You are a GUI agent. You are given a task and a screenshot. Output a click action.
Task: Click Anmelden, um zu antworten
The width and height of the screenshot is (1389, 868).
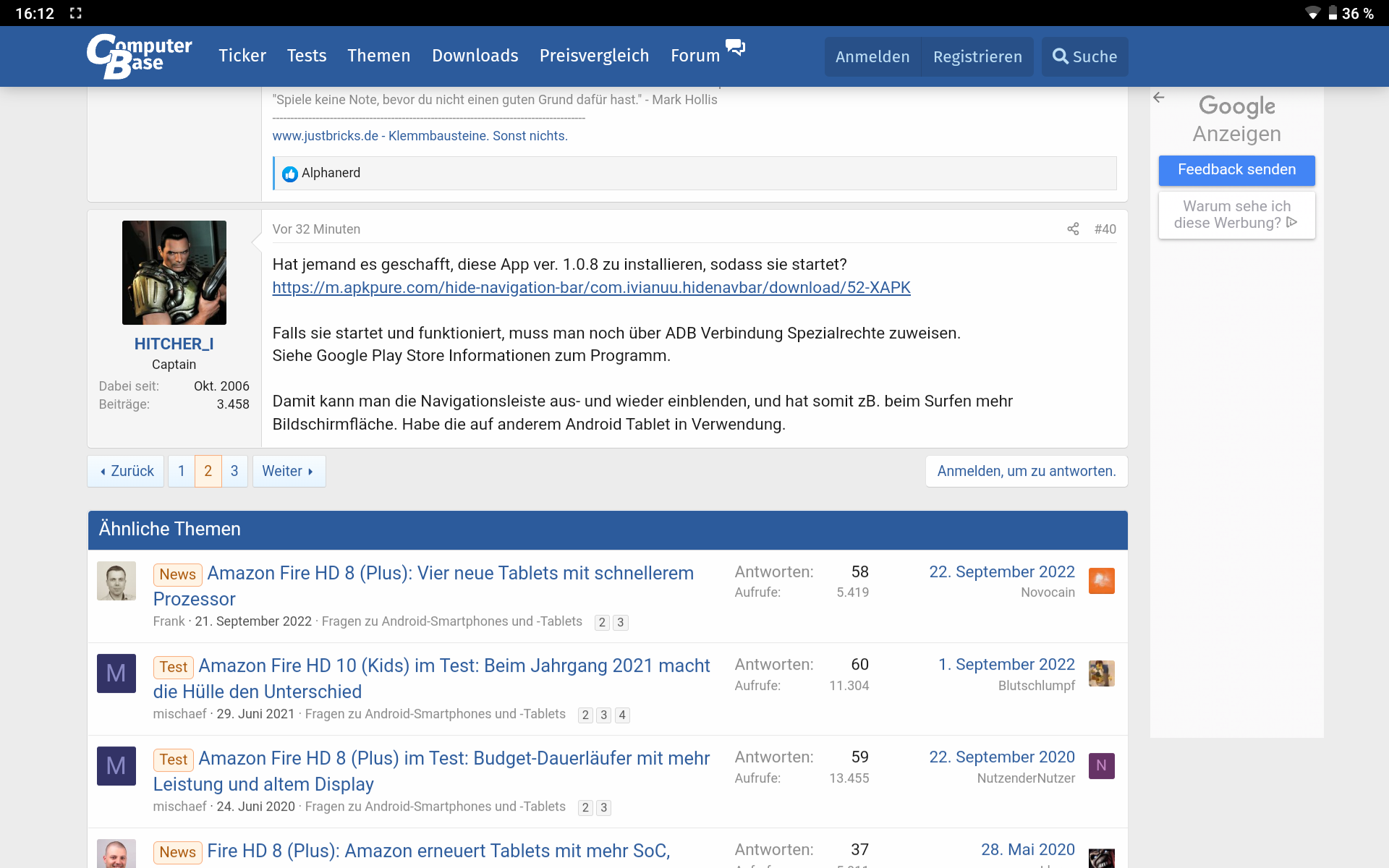click(x=1026, y=471)
